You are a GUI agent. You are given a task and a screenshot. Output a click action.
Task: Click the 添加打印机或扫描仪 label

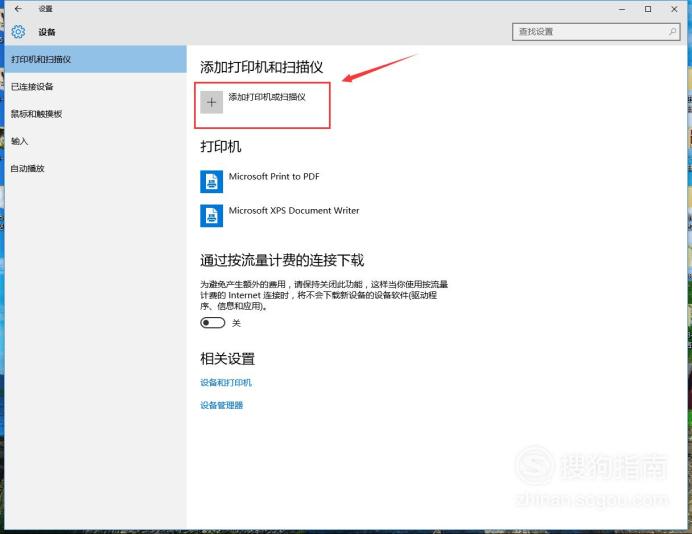(x=267, y=97)
